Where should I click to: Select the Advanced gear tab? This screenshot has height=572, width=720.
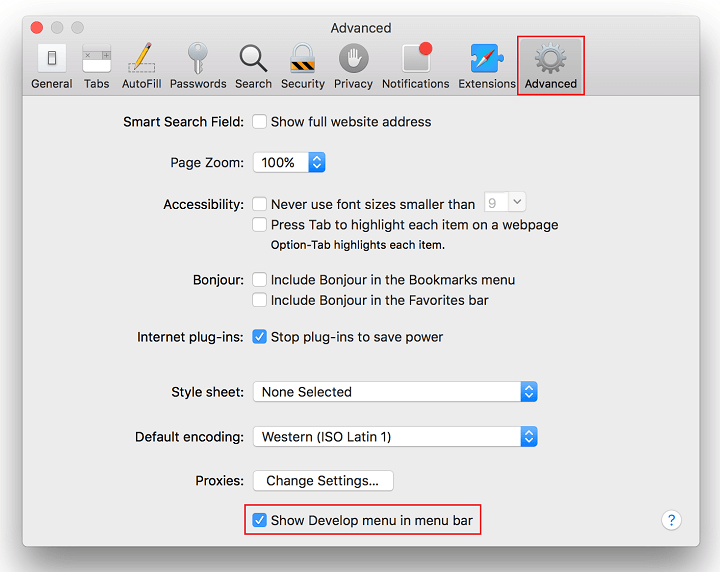pyautogui.click(x=551, y=66)
